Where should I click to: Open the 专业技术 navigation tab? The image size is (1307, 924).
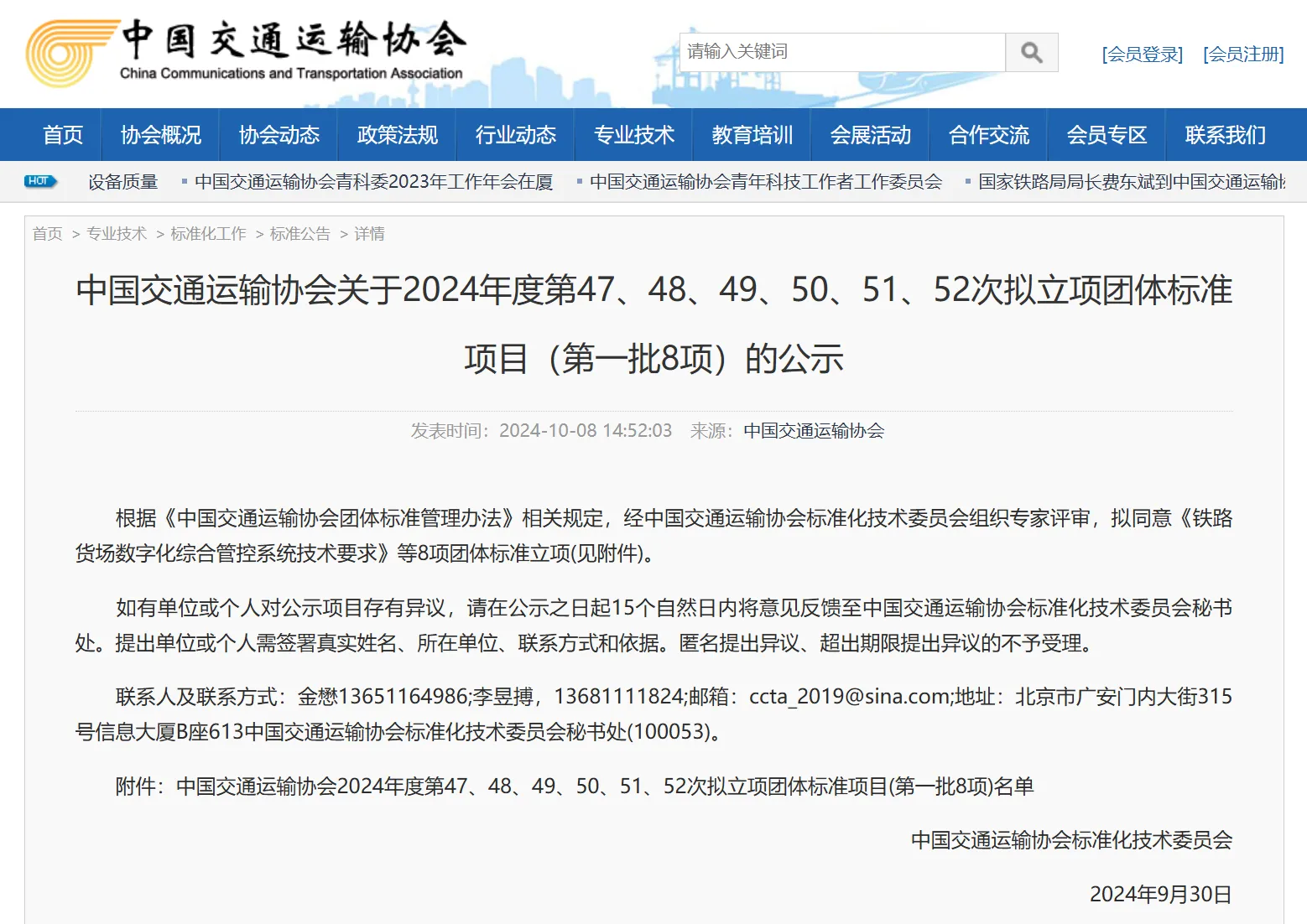click(x=634, y=135)
